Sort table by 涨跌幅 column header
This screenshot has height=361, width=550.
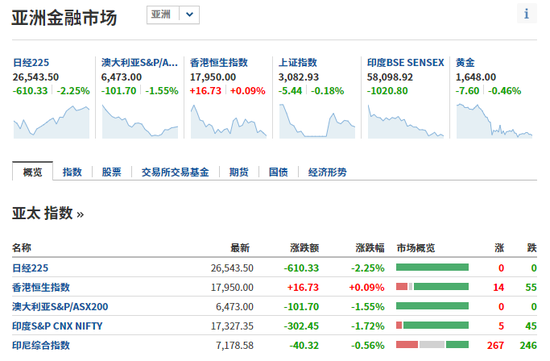point(370,248)
